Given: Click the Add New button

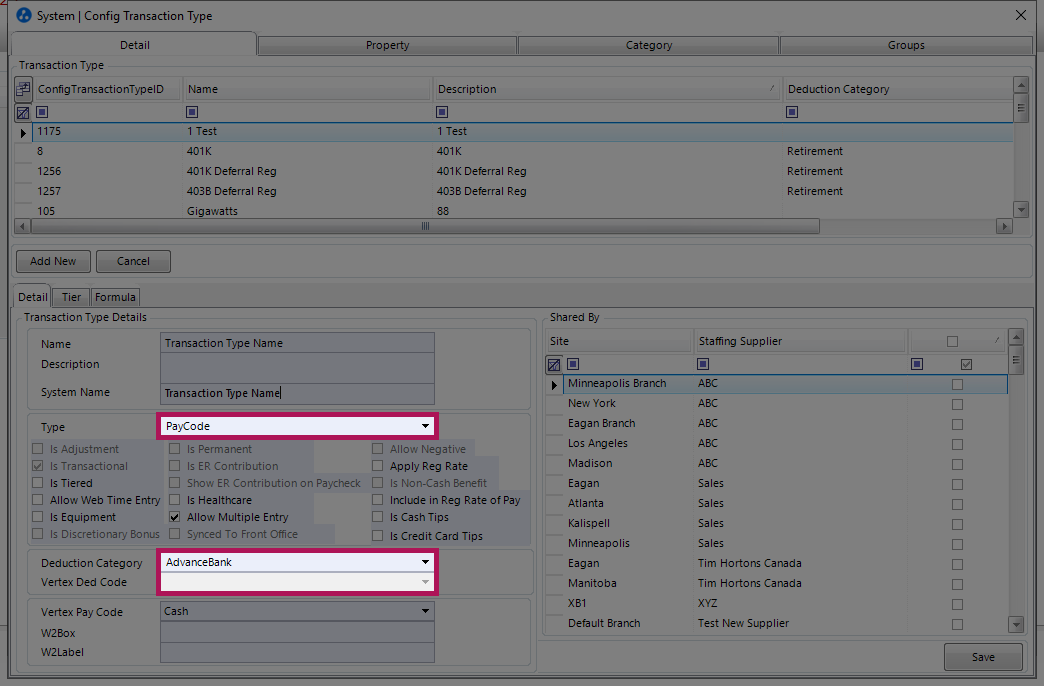Looking at the screenshot, I should coord(53,261).
